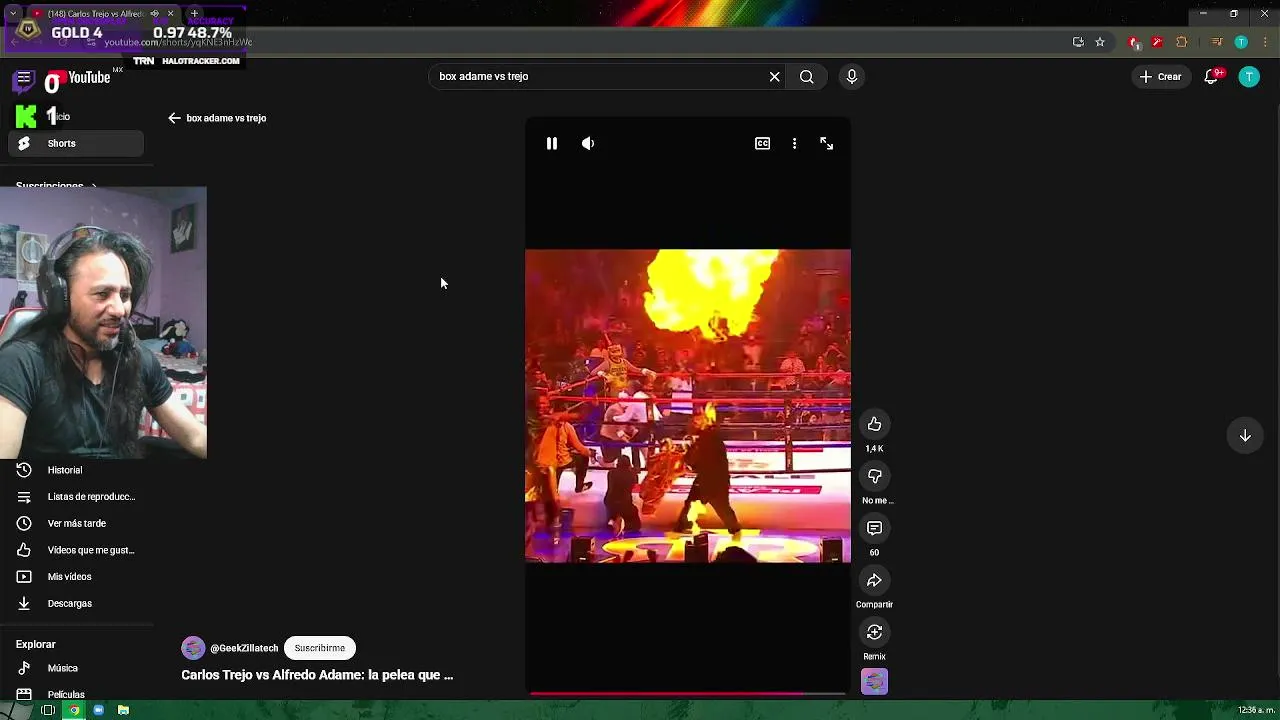The image size is (1280, 720).
Task: Open Listas de reproducción in sidebar
Action: coord(76,497)
